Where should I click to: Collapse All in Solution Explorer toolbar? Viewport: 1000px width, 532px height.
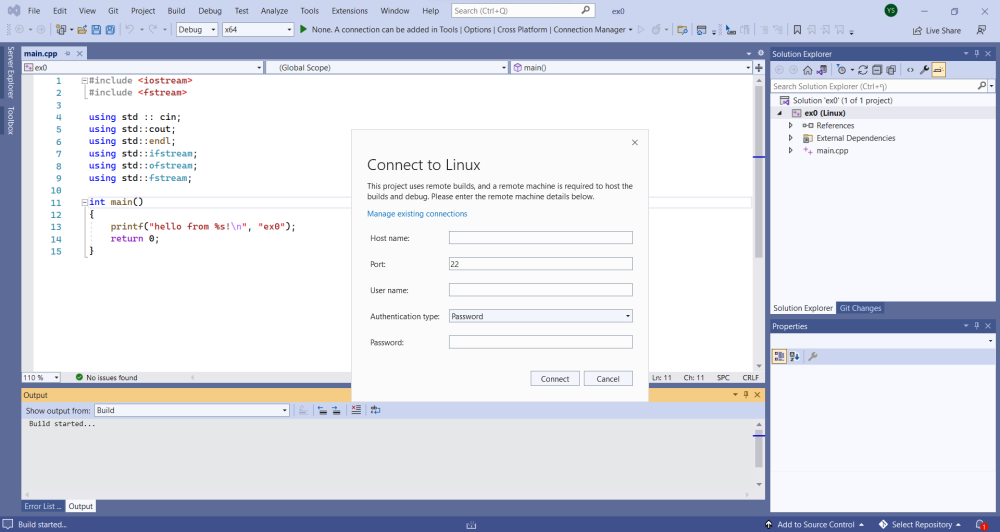[x=877, y=70]
